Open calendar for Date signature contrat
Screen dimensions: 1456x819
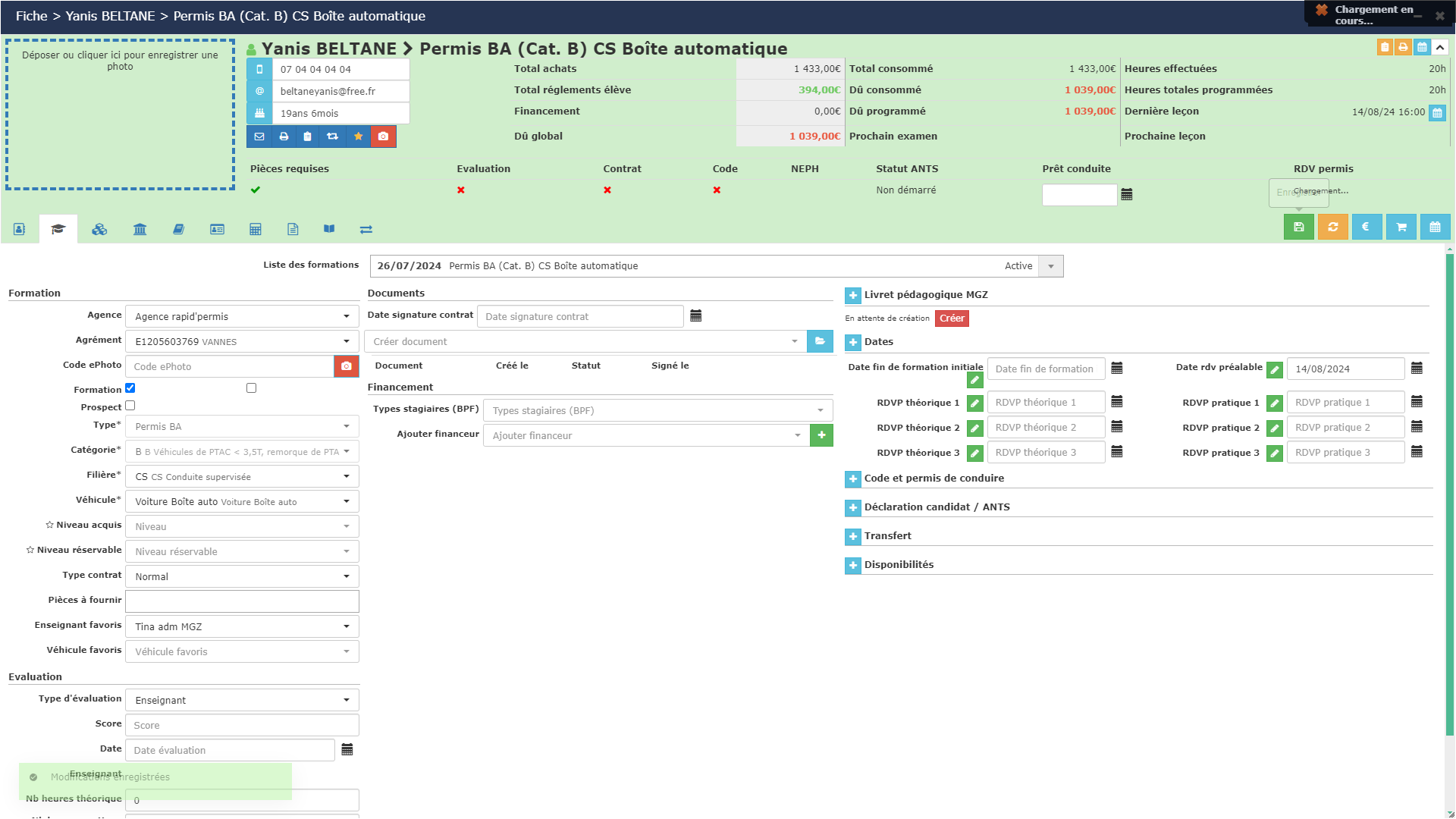click(696, 315)
